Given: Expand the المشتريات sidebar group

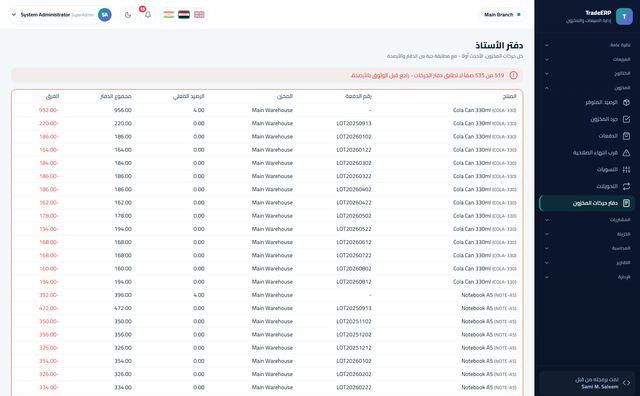Looking at the screenshot, I should (587, 220).
